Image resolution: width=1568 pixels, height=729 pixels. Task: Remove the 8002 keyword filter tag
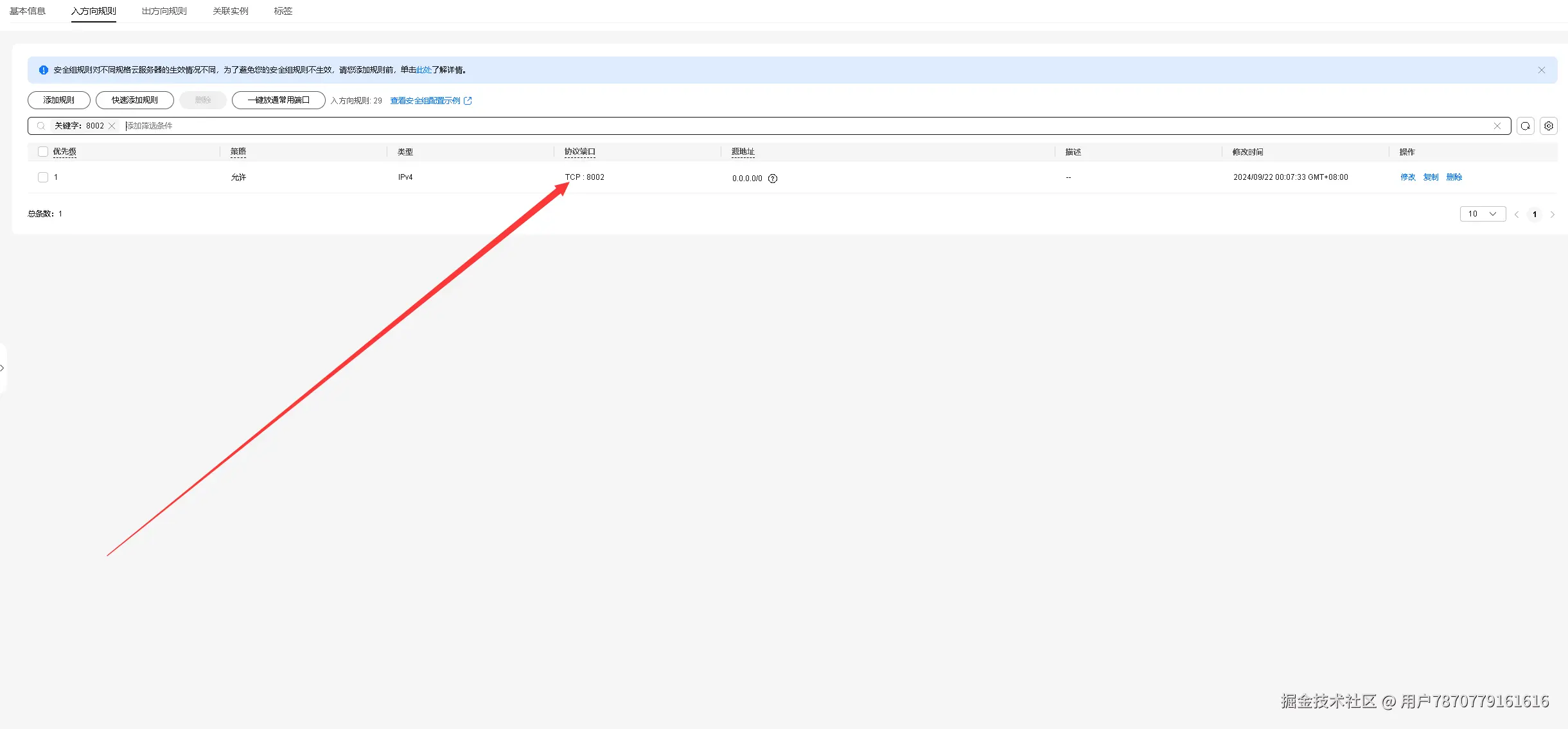tap(112, 126)
